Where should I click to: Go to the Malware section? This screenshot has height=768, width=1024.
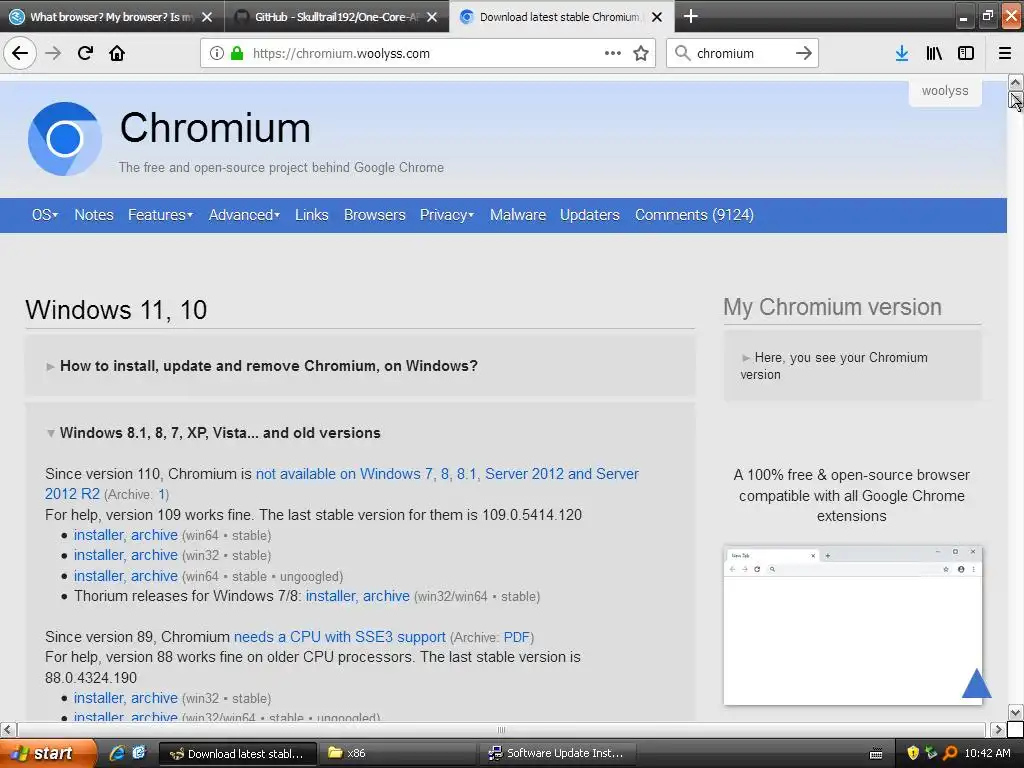pyautogui.click(x=518, y=215)
